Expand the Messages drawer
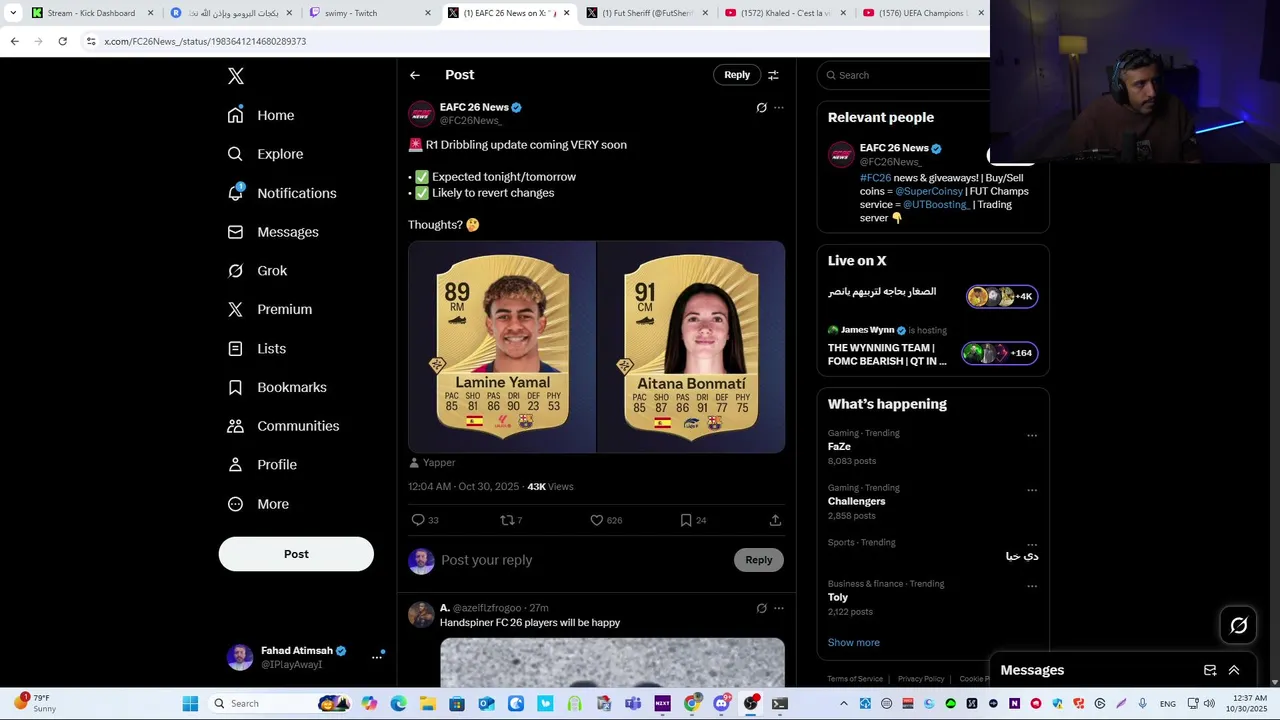 (1234, 670)
